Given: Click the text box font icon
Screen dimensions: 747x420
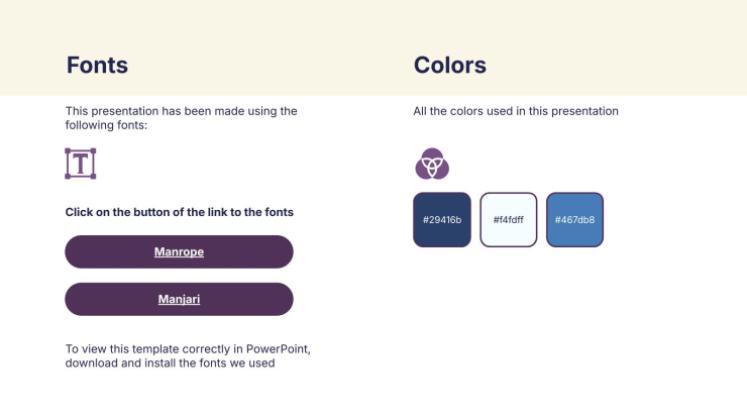Looking at the screenshot, I should click(x=80, y=163).
